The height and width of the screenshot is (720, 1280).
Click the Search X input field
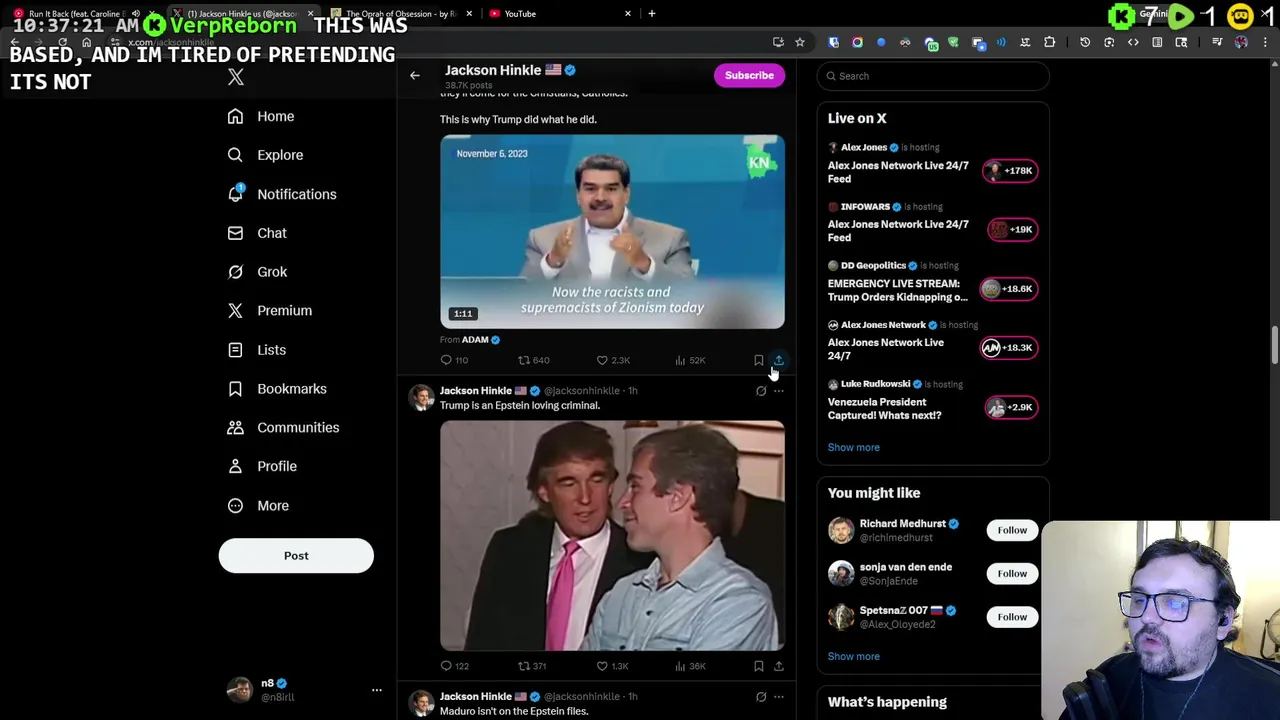pos(933,76)
